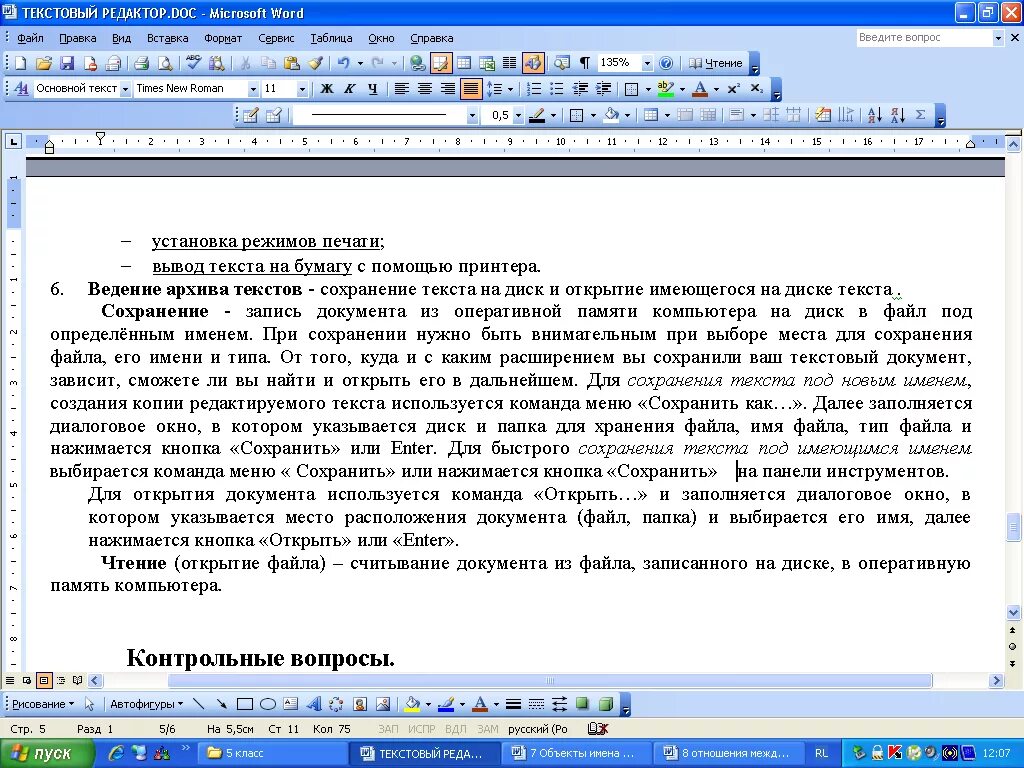1024x768 pixels.
Task: Switch to '8 отношения межд...' taskbar document
Action: (x=728, y=753)
